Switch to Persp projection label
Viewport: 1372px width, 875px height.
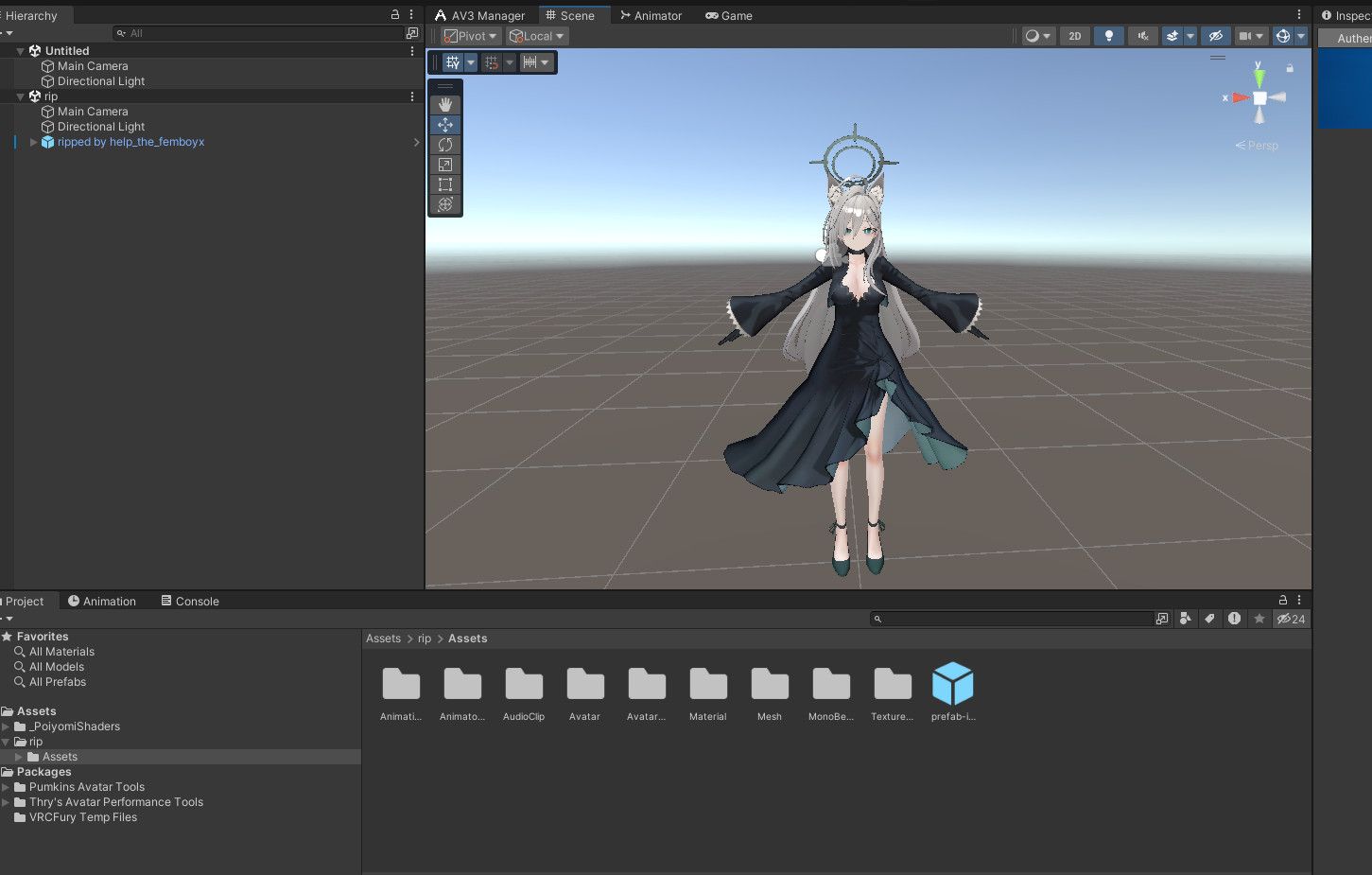1257,146
